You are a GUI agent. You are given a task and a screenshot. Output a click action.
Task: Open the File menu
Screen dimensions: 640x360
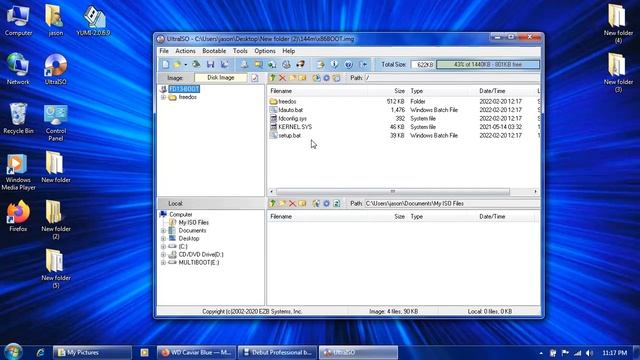pos(164,51)
